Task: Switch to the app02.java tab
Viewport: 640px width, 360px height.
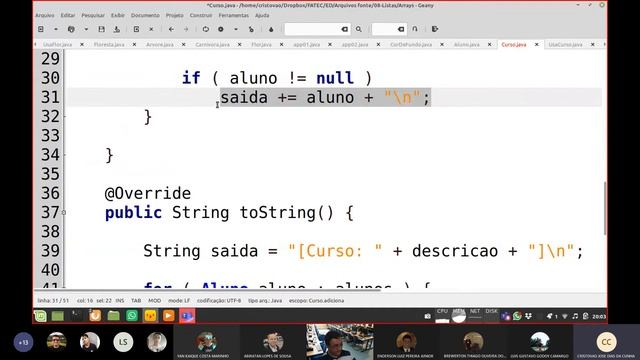Action: [x=355, y=44]
